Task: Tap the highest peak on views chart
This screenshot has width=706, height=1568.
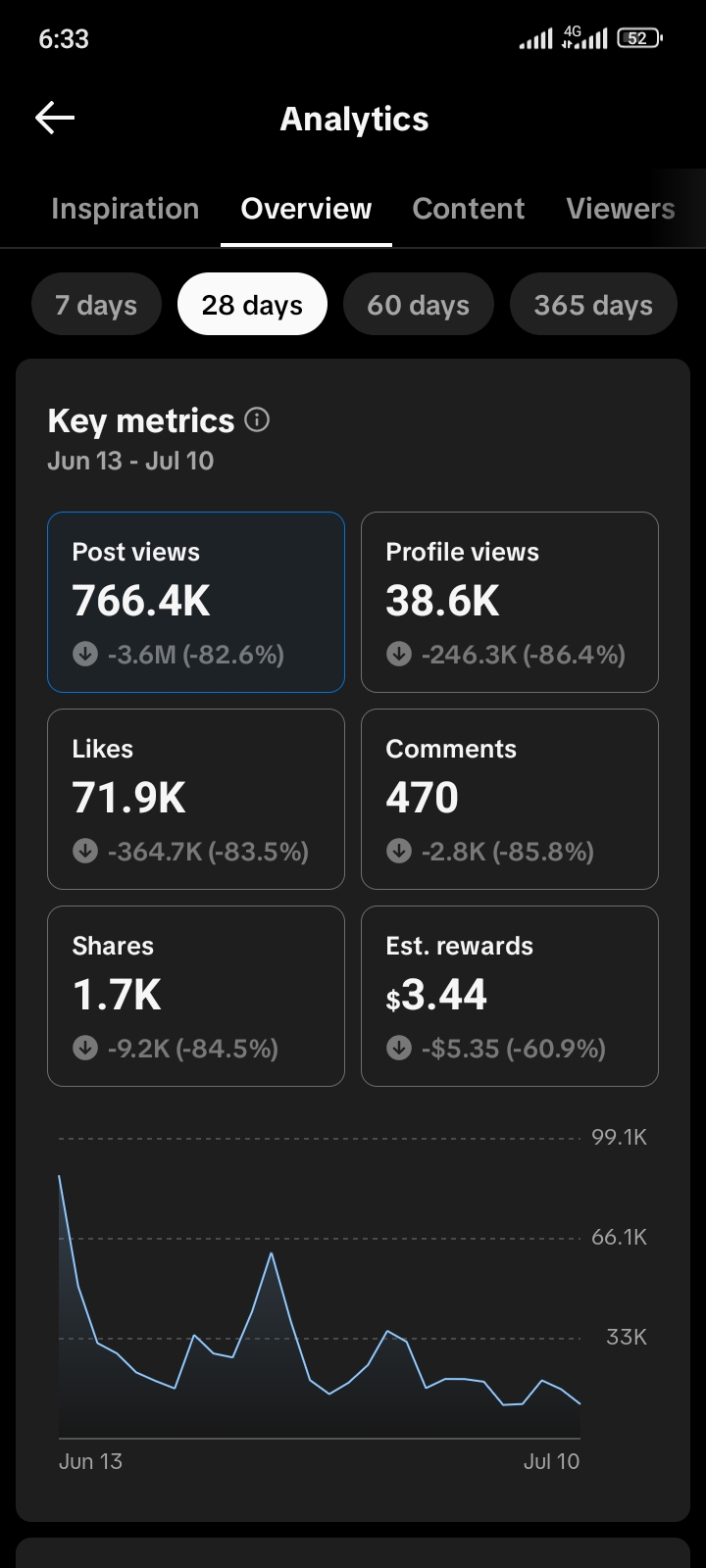Action: coord(60,1176)
